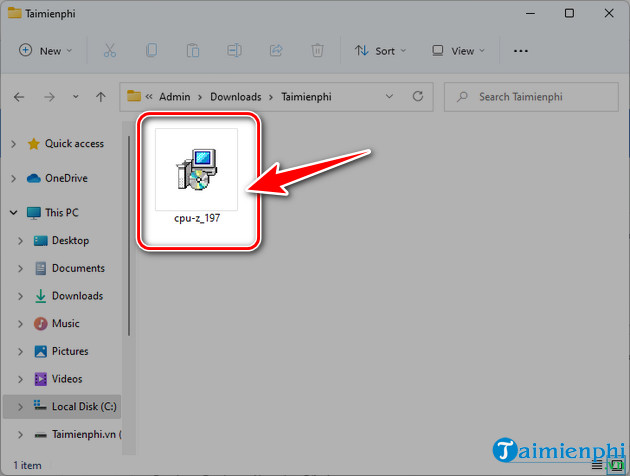Collapse the This PC node

point(14,212)
